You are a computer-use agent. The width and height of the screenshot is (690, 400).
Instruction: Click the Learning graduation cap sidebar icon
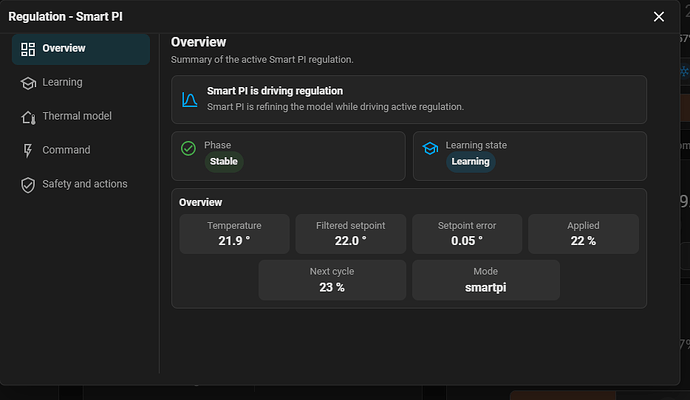(x=28, y=83)
